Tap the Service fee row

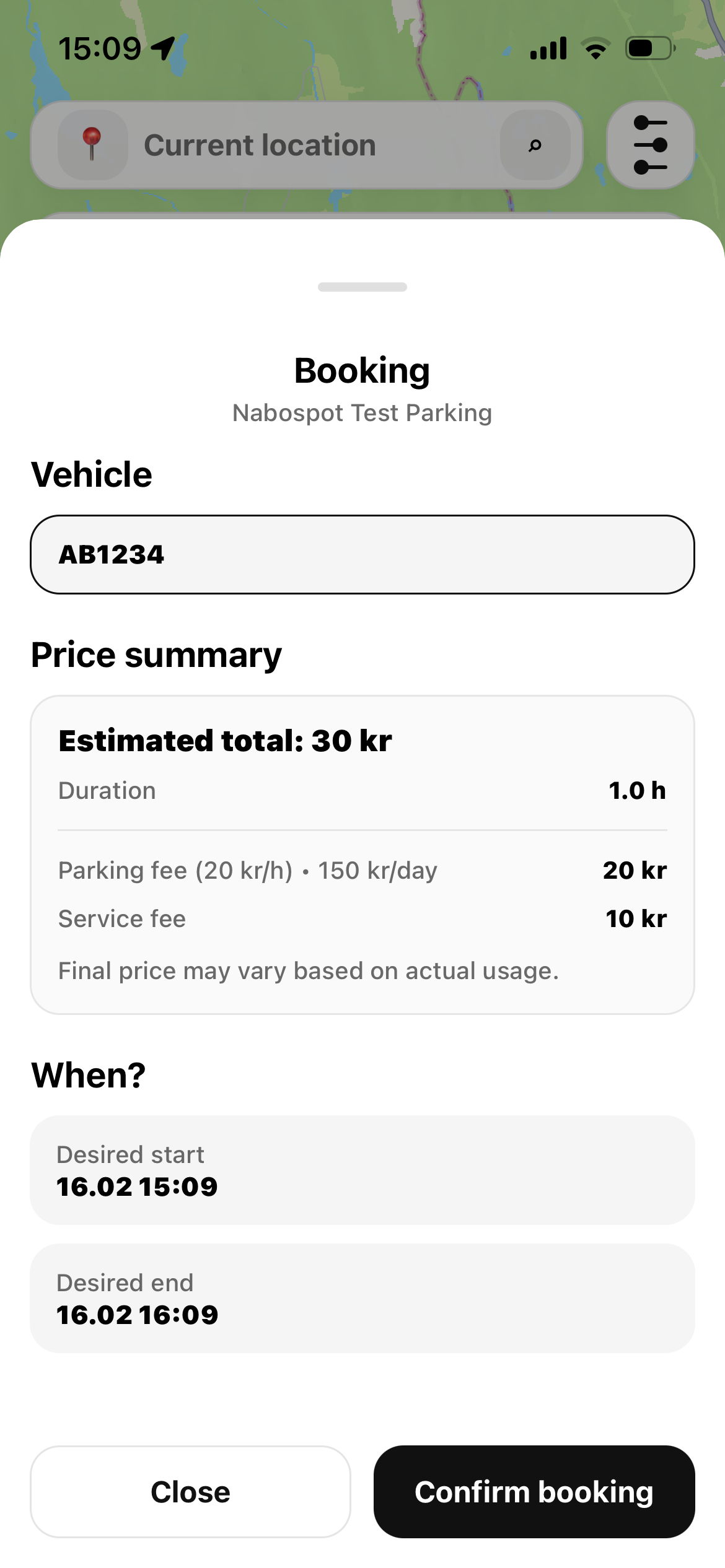(362, 918)
